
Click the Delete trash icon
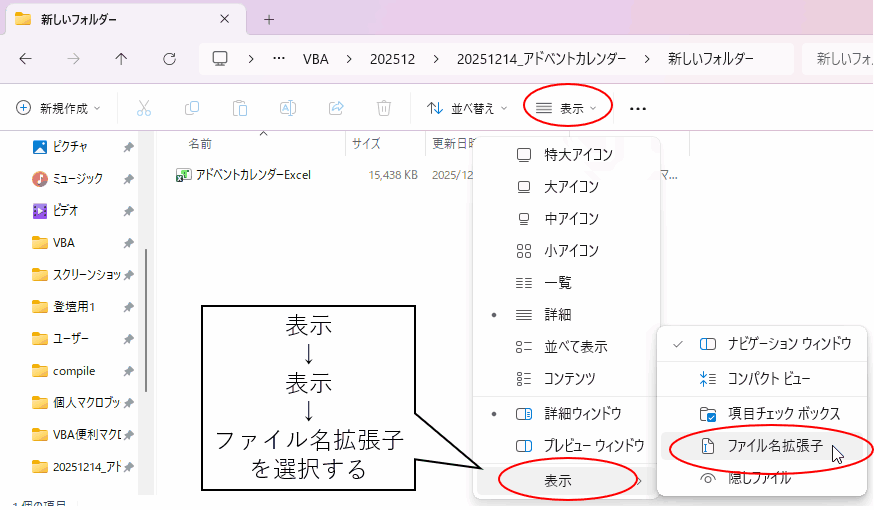click(383, 108)
